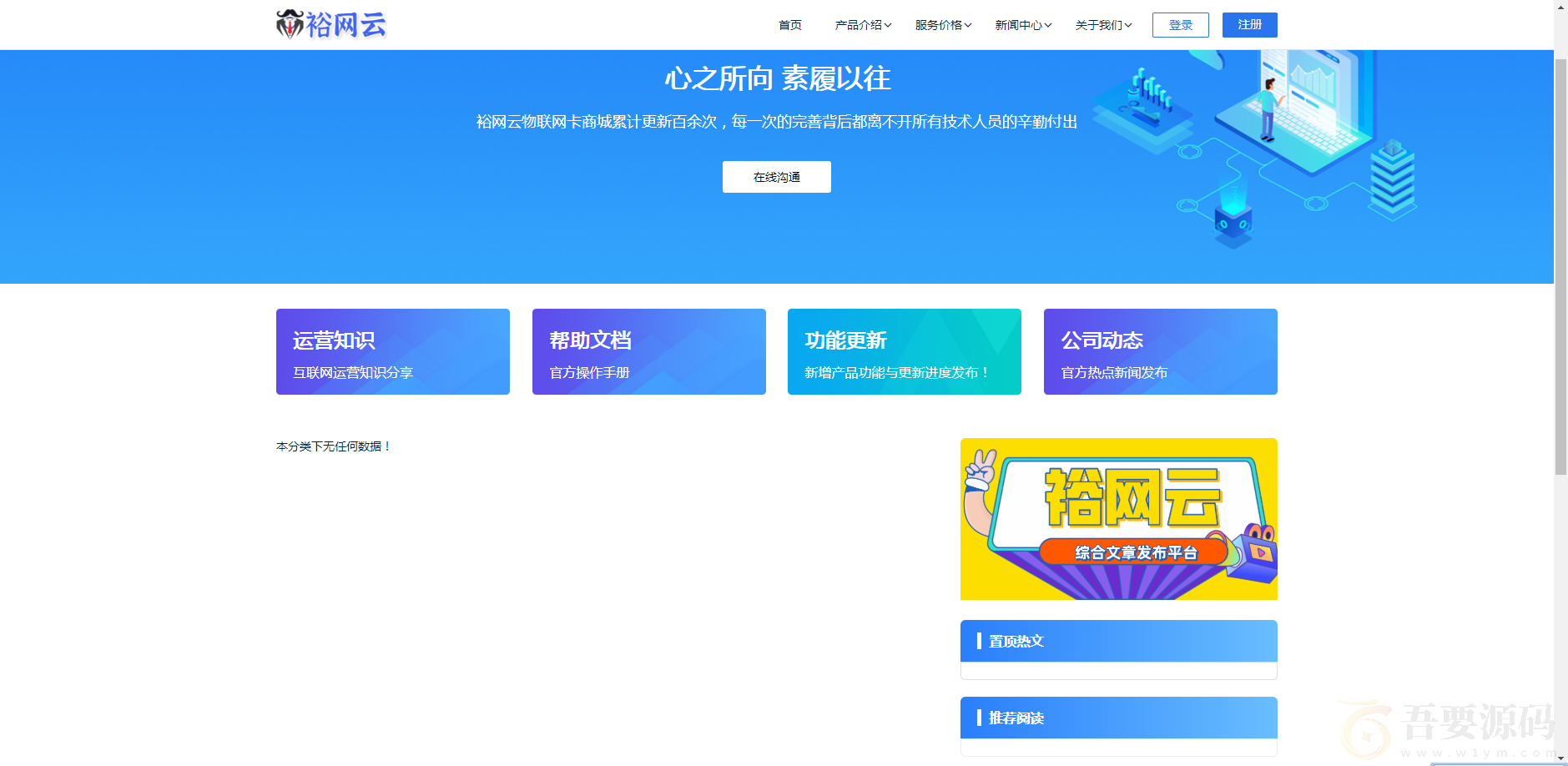The height and width of the screenshot is (766, 1568).
Task: Click the 裕网云 综合文章发布平台 banner image
Action: (1118, 519)
